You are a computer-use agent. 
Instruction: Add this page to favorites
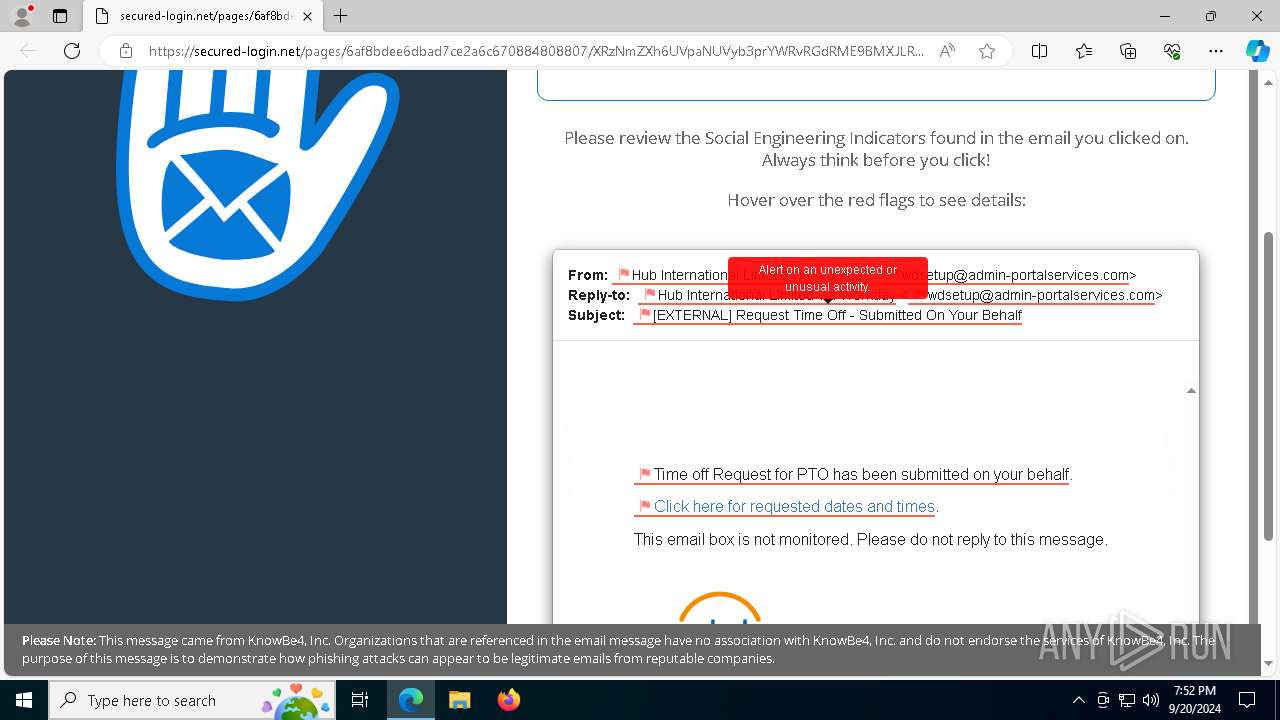[987, 51]
